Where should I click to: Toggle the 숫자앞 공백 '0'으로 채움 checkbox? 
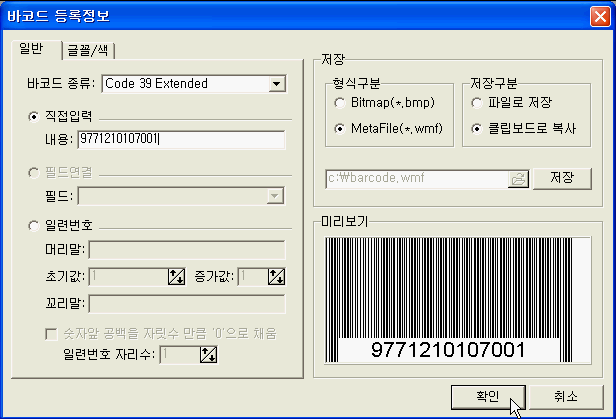click(x=51, y=334)
